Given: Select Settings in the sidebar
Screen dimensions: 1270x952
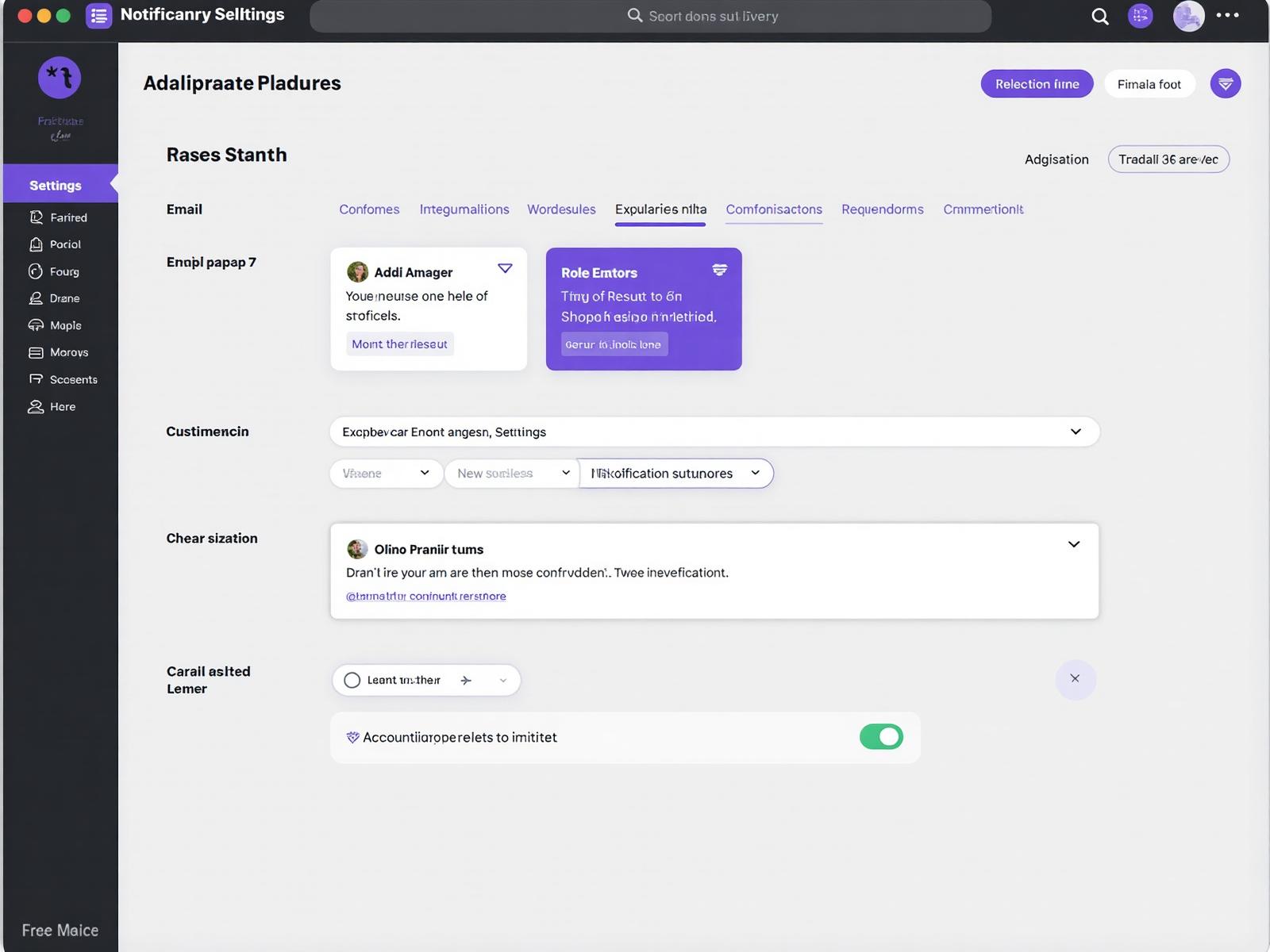Looking at the screenshot, I should click(60, 185).
